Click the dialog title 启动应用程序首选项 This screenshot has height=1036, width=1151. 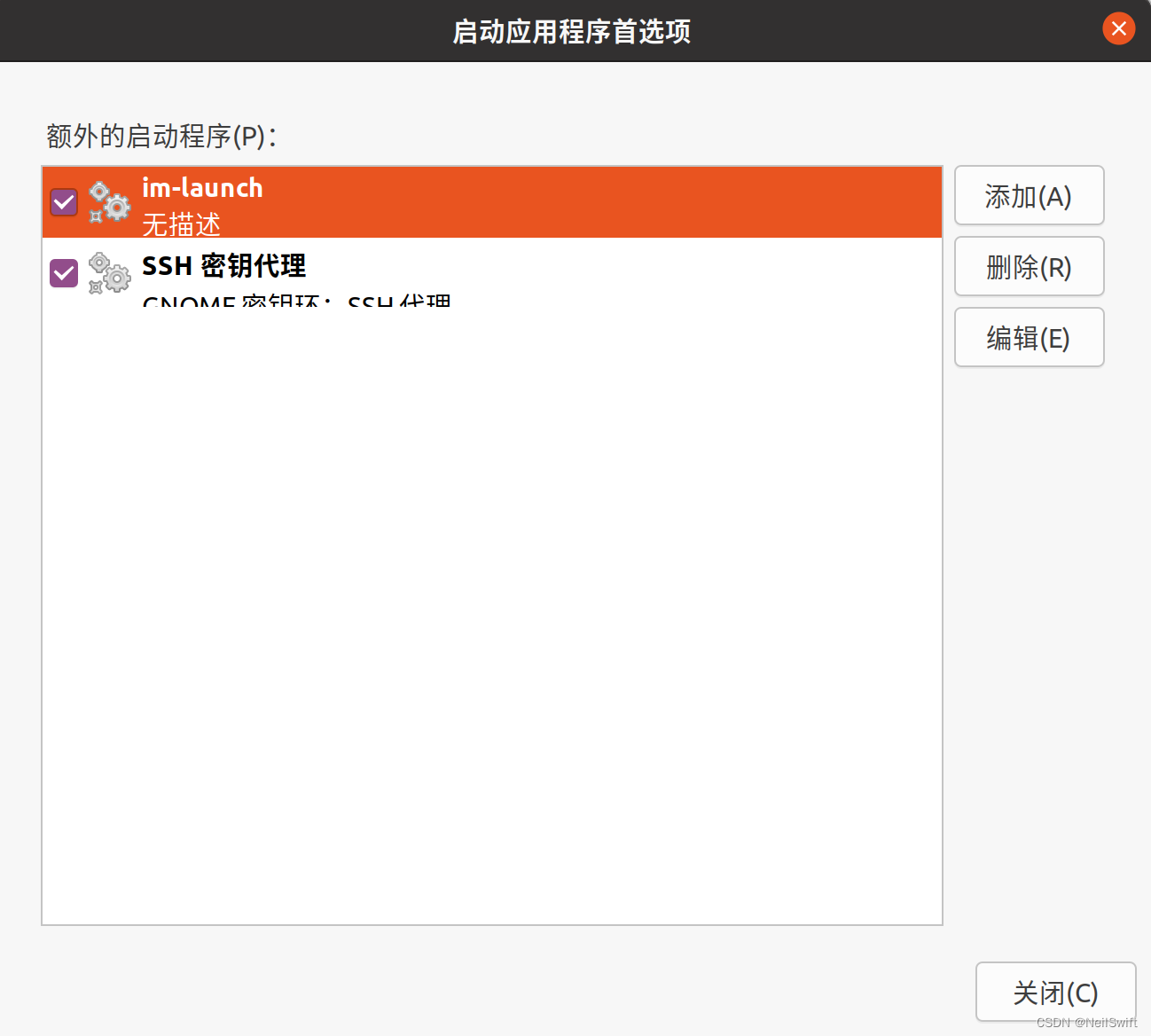571,31
